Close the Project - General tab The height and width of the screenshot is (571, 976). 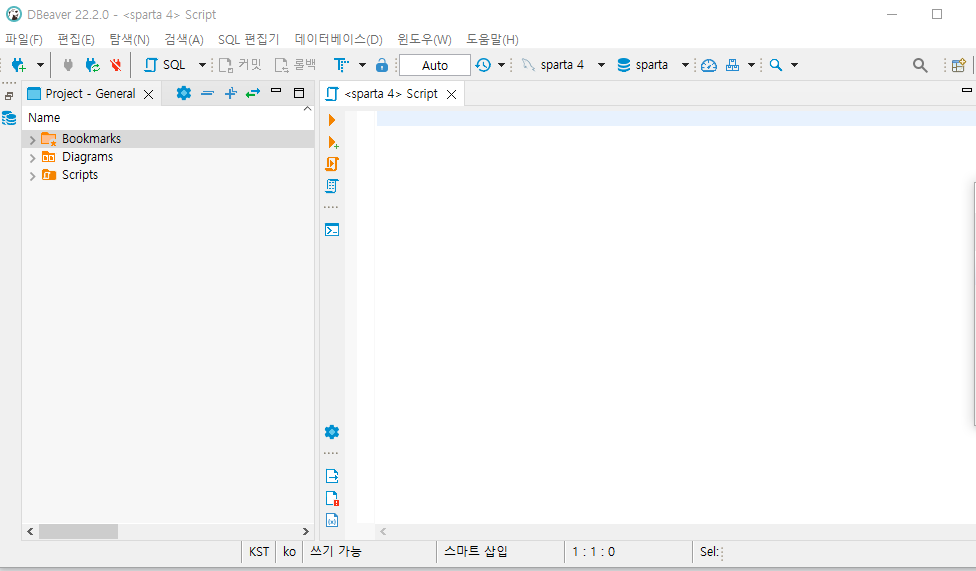coord(149,94)
